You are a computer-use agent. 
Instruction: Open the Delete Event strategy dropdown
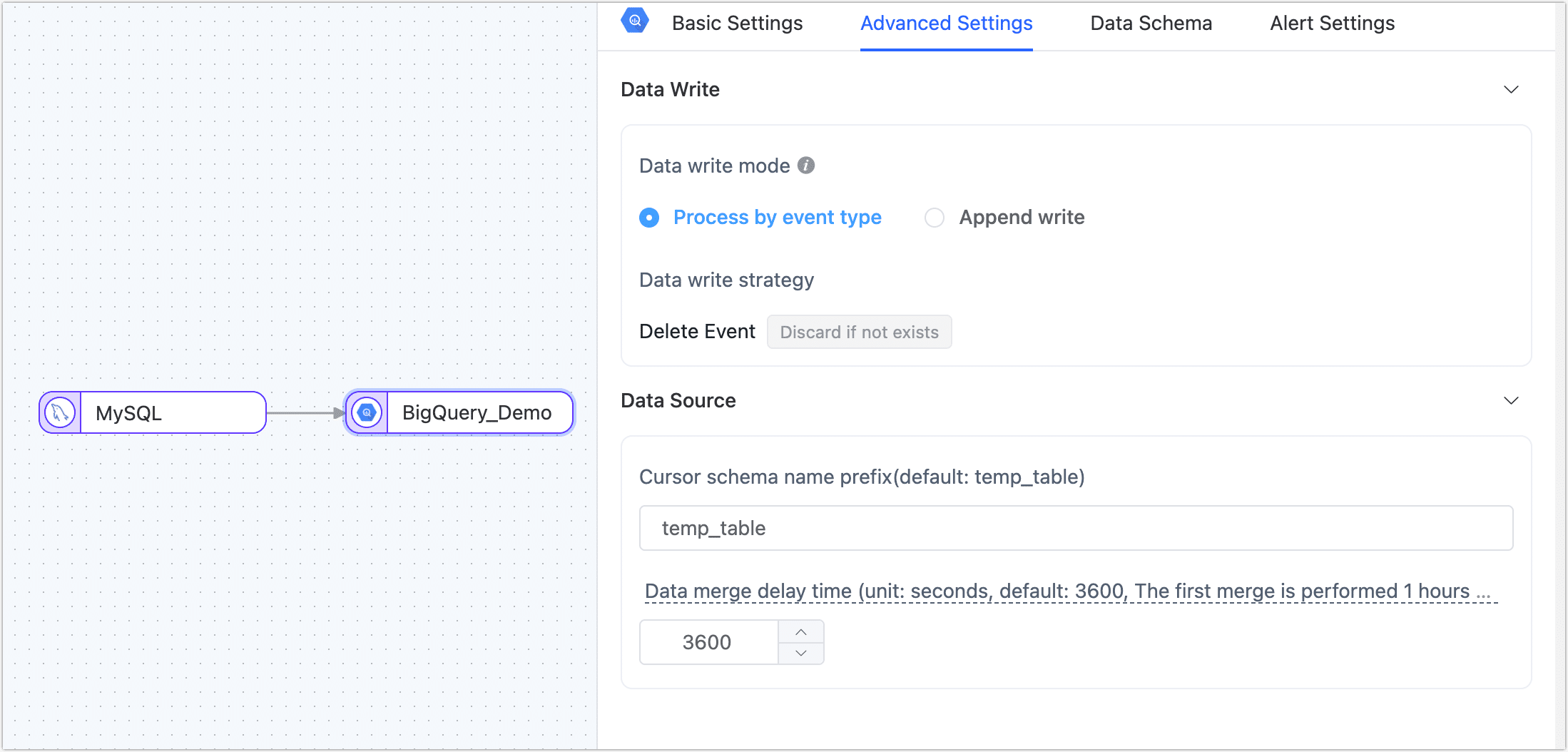[x=859, y=332]
